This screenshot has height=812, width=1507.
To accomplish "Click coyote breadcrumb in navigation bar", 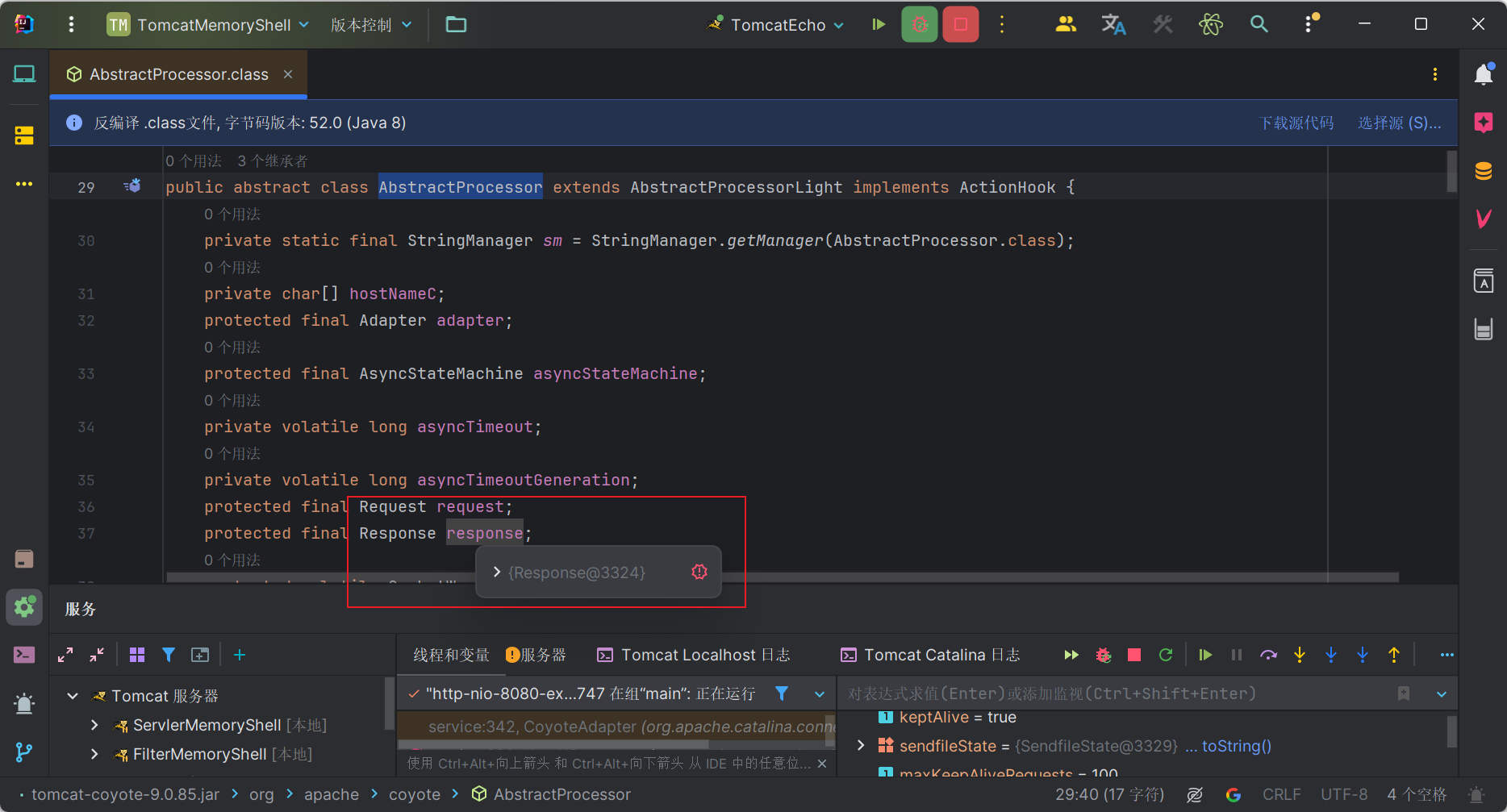I will [415, 794].
